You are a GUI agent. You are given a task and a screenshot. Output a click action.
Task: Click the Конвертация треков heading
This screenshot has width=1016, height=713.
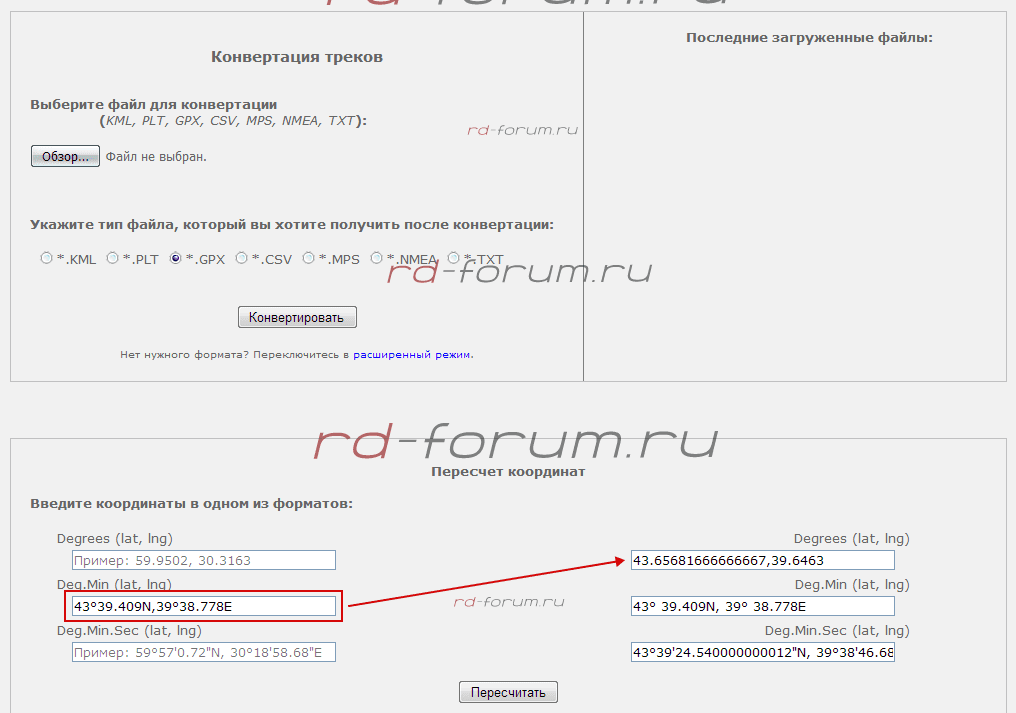click(296, 57)
